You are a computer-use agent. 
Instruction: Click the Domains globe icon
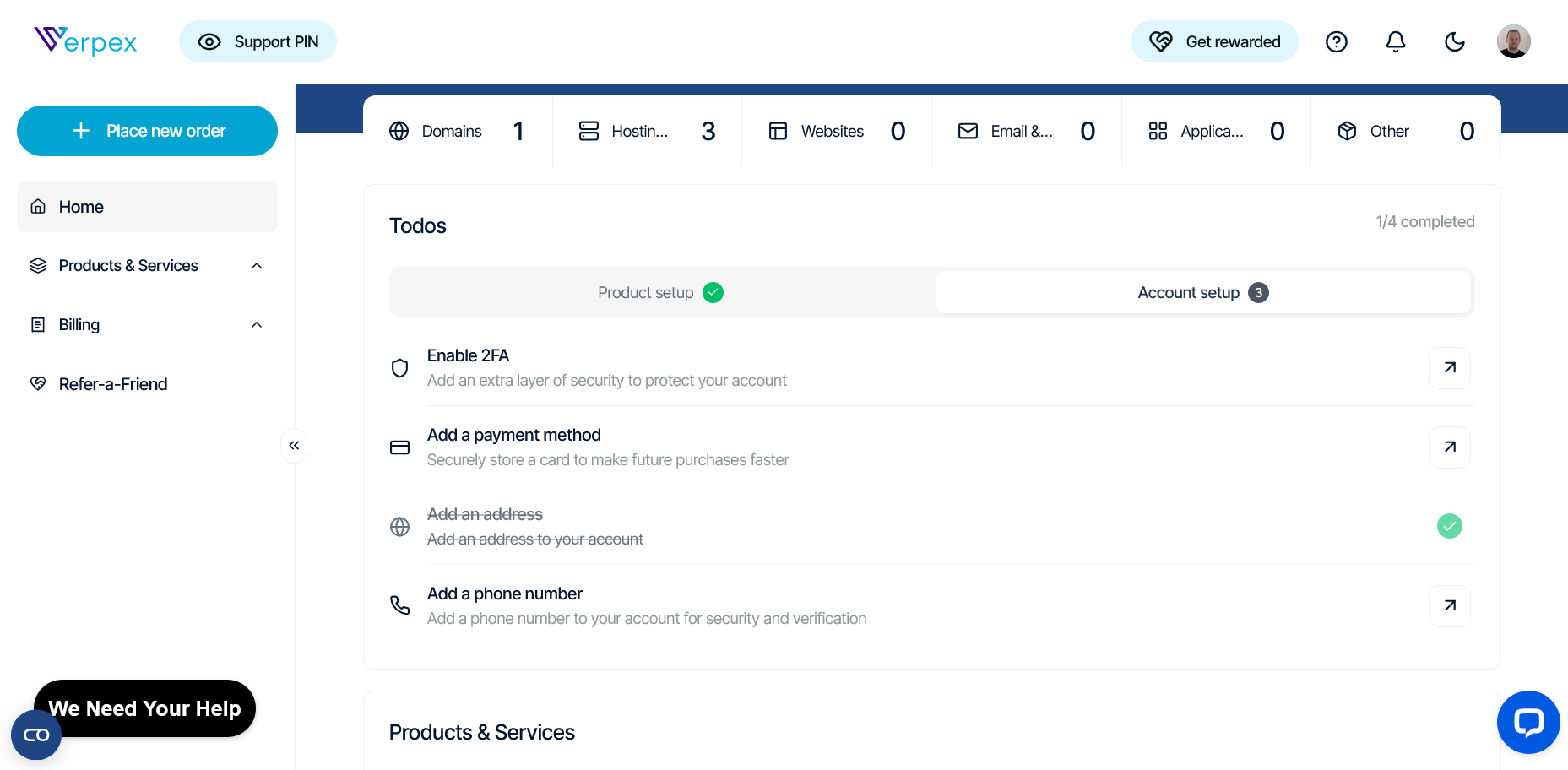click(x=399, y=132)
